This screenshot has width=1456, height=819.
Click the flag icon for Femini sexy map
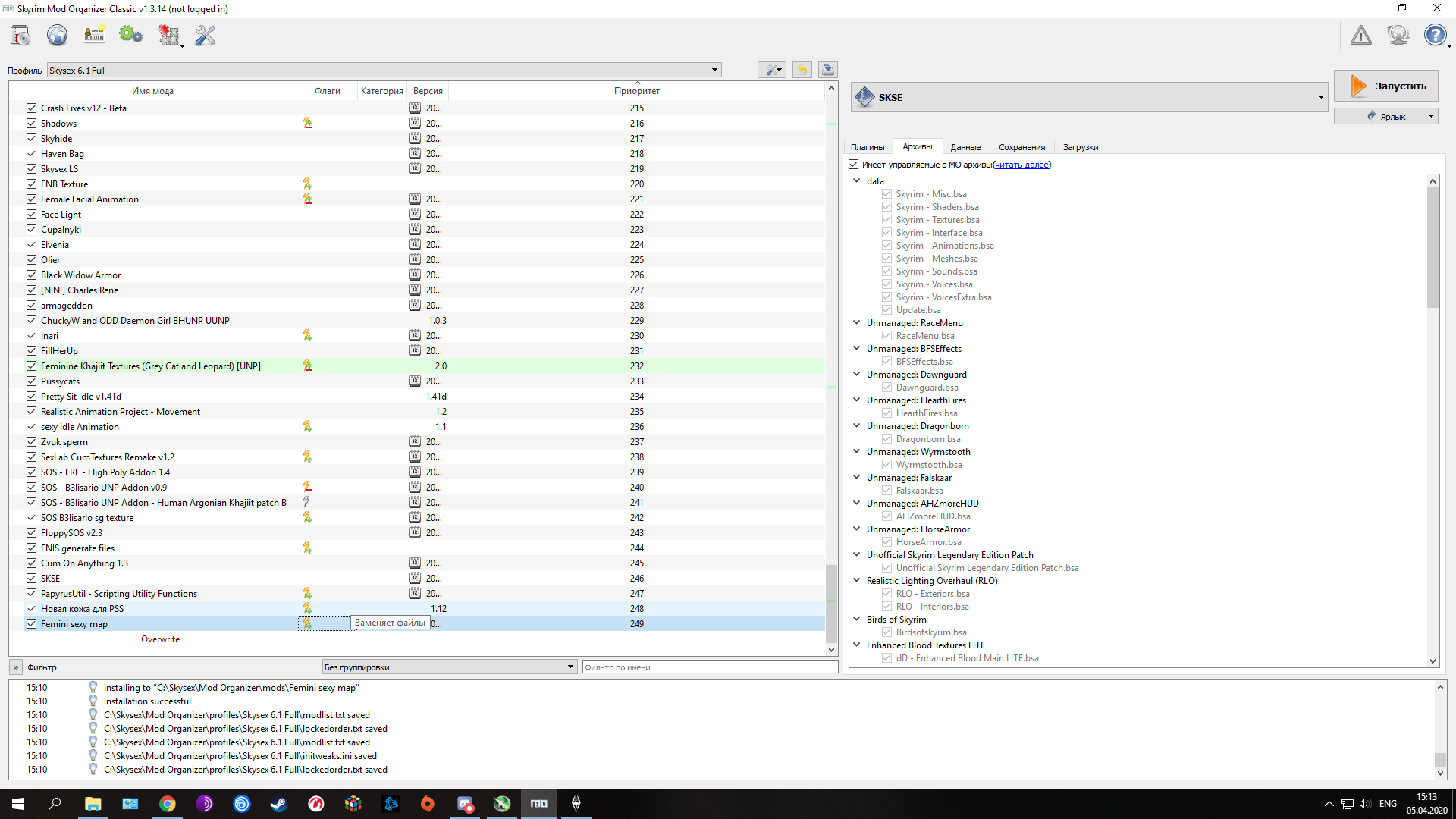[308, 623]
